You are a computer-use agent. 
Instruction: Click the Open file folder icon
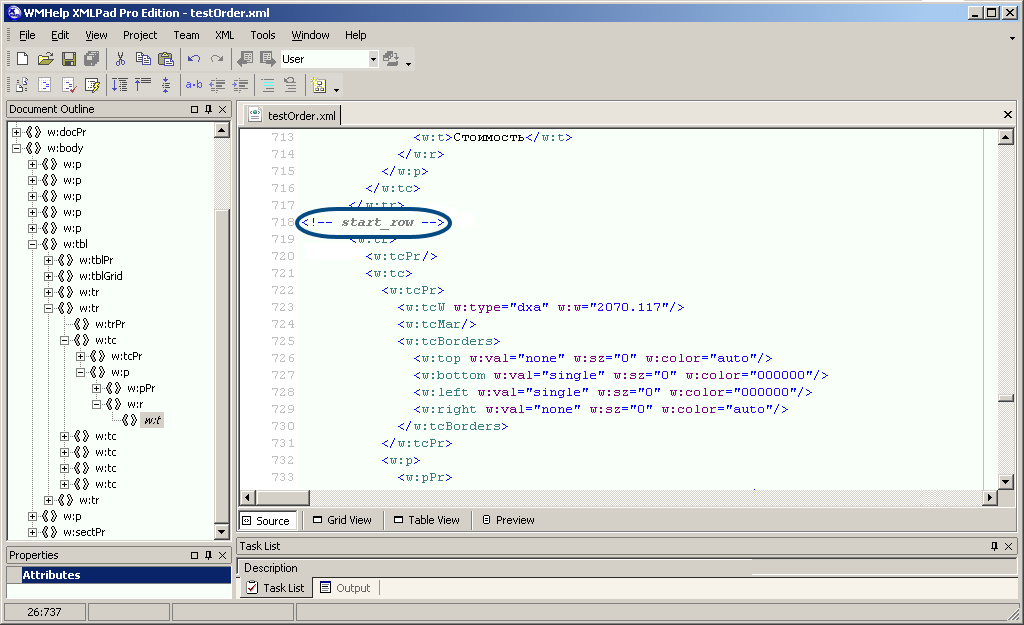tap(45, 59)
